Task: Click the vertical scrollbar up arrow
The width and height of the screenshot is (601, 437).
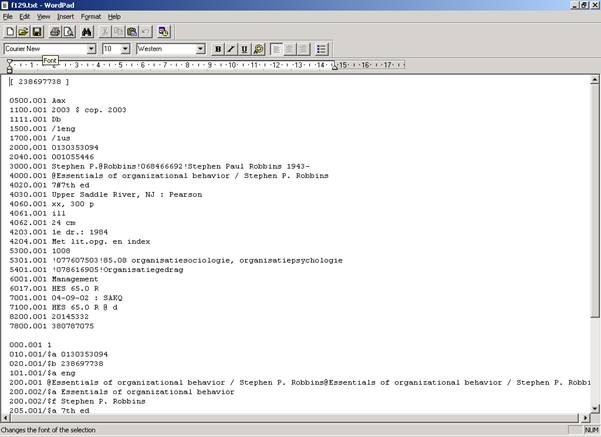Action: click(594, 80)
